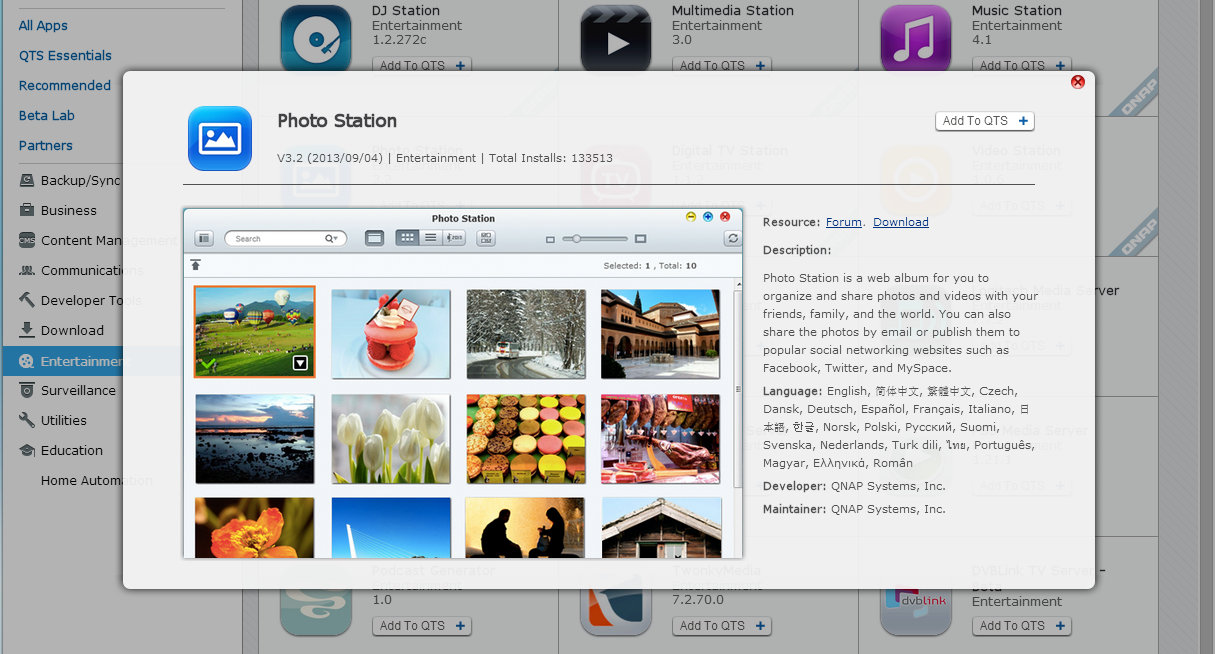Click the Multimedia Station app title
This screenshot has height=654, width=1215.
coord(733,11)
